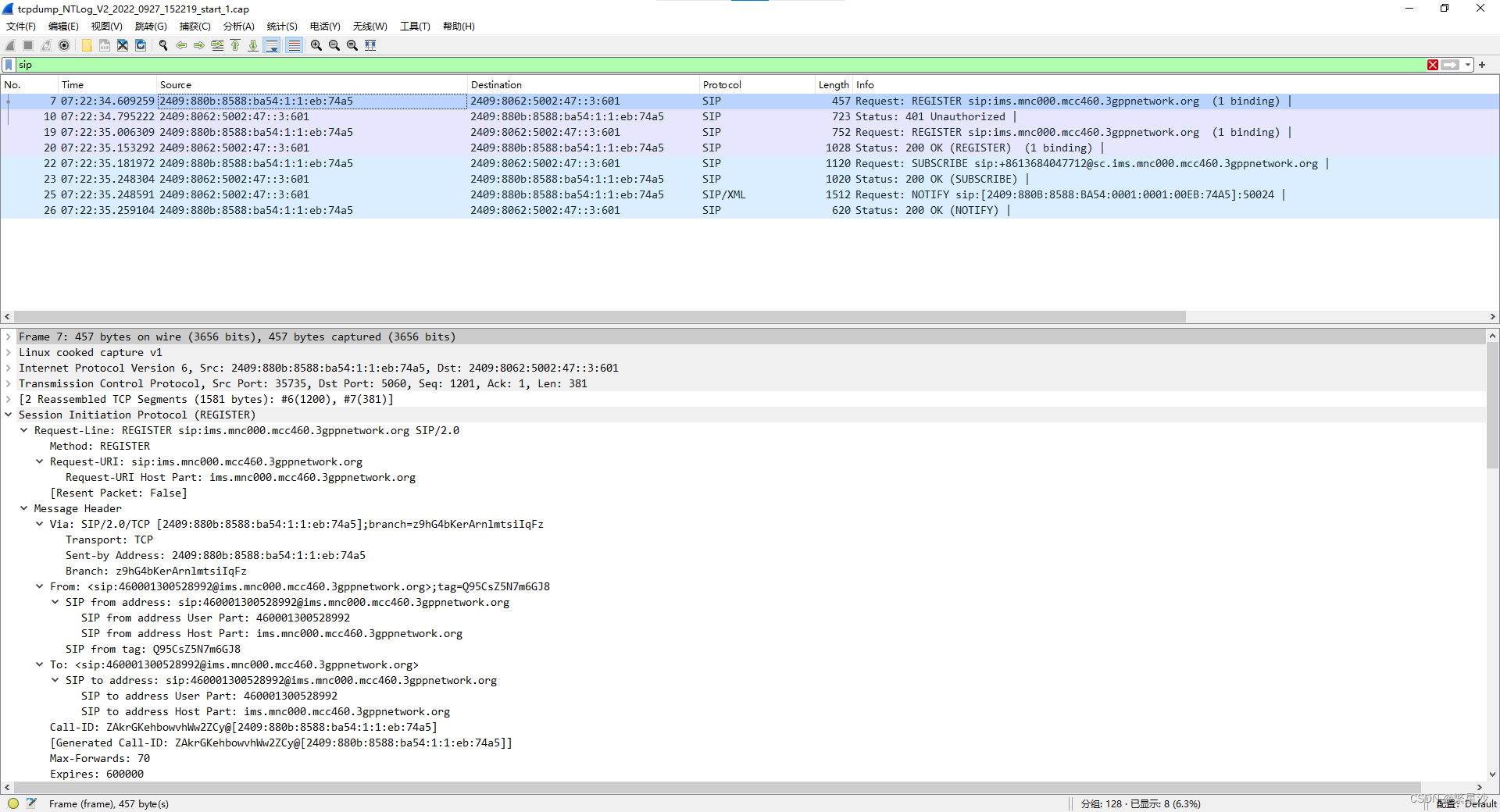Click the 配置: Default profile in status bar

(x=1466, y=803)
